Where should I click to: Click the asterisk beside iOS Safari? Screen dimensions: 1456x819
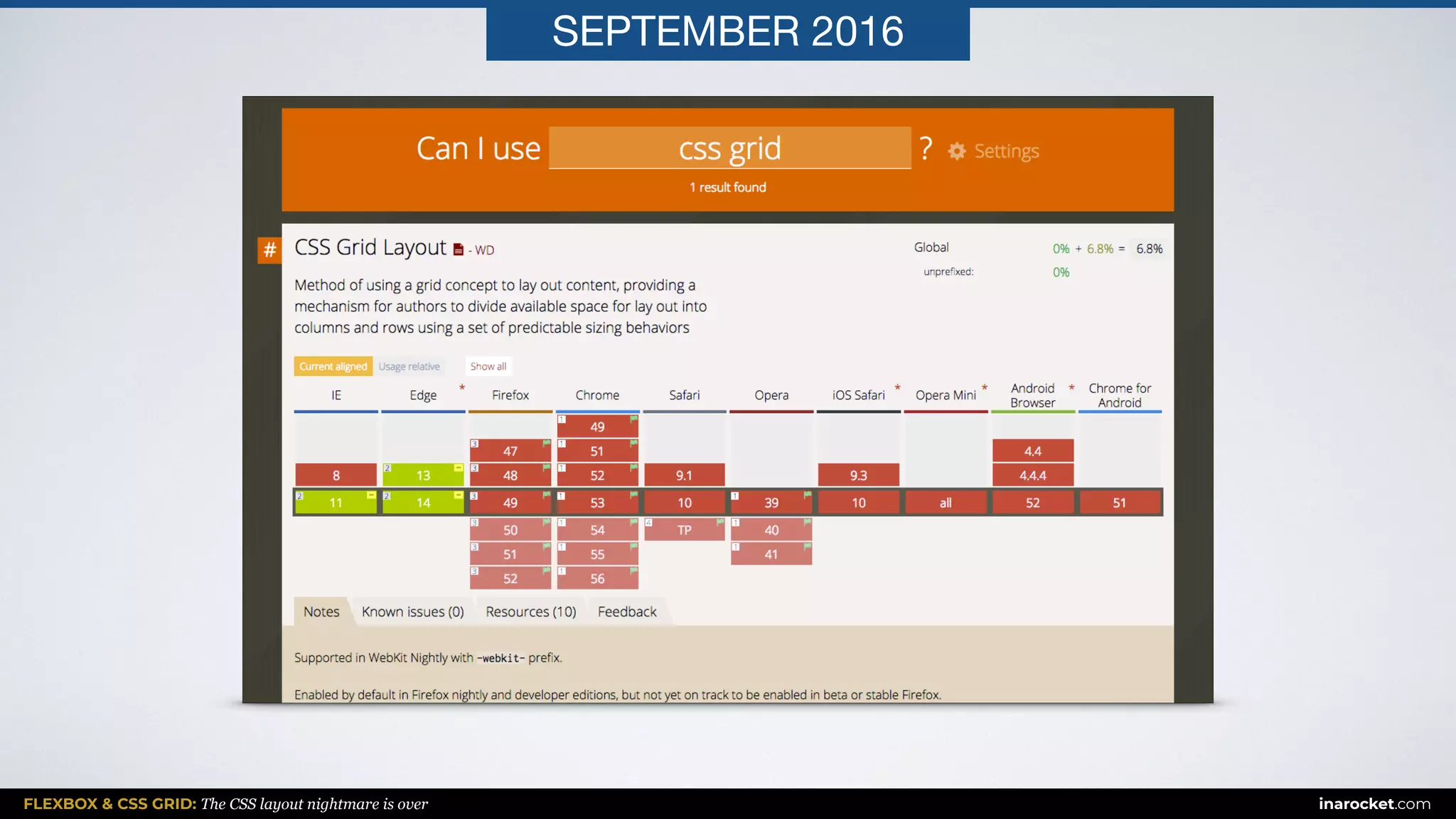(897, 388)
